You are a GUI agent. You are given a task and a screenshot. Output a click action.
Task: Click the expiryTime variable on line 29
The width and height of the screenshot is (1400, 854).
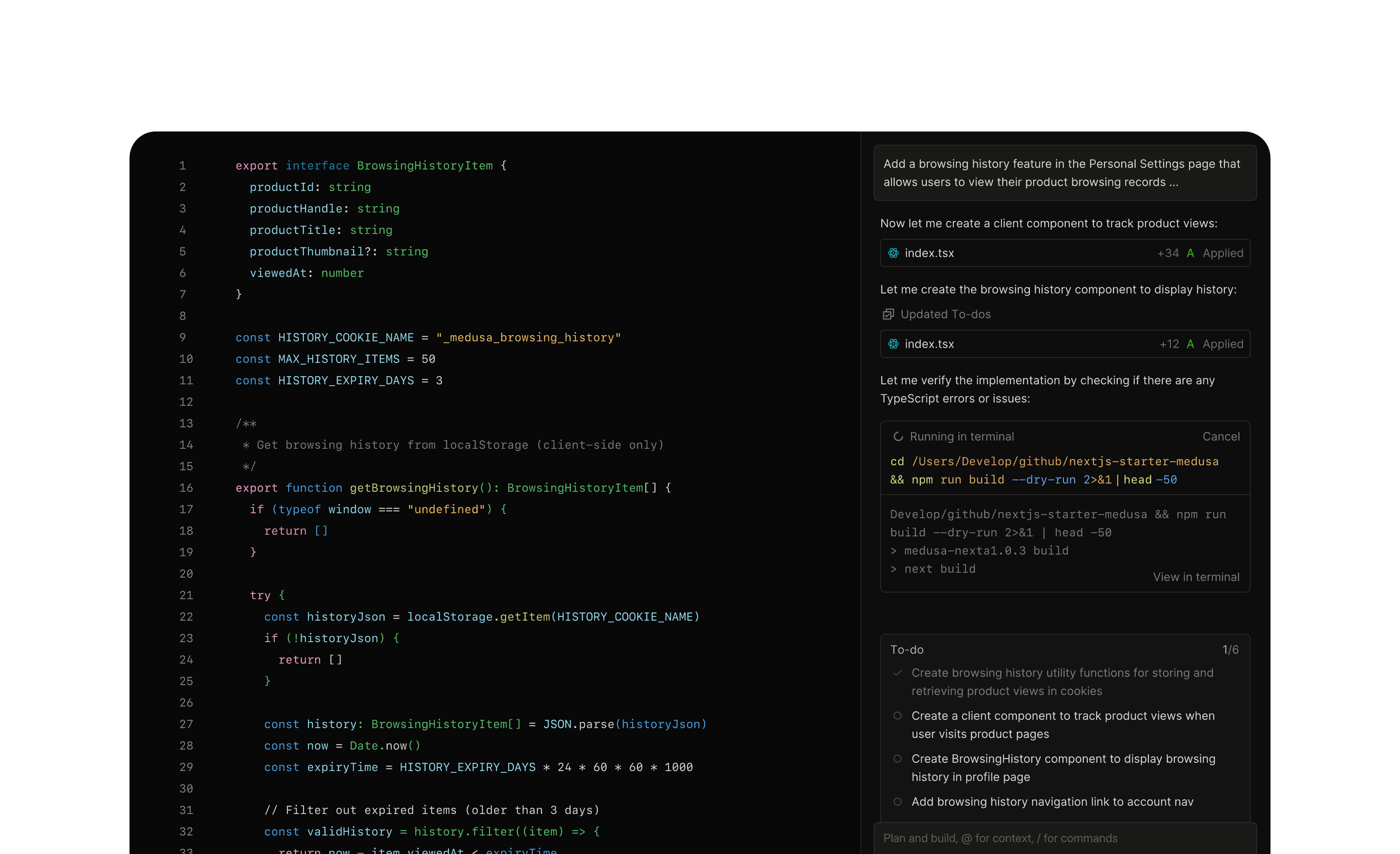(x=342, y=768)
